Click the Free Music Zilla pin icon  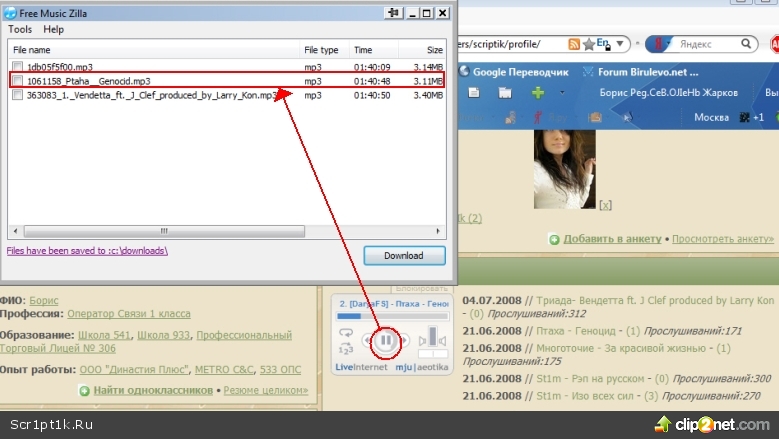pyautogui.click(x=393, y=13)
